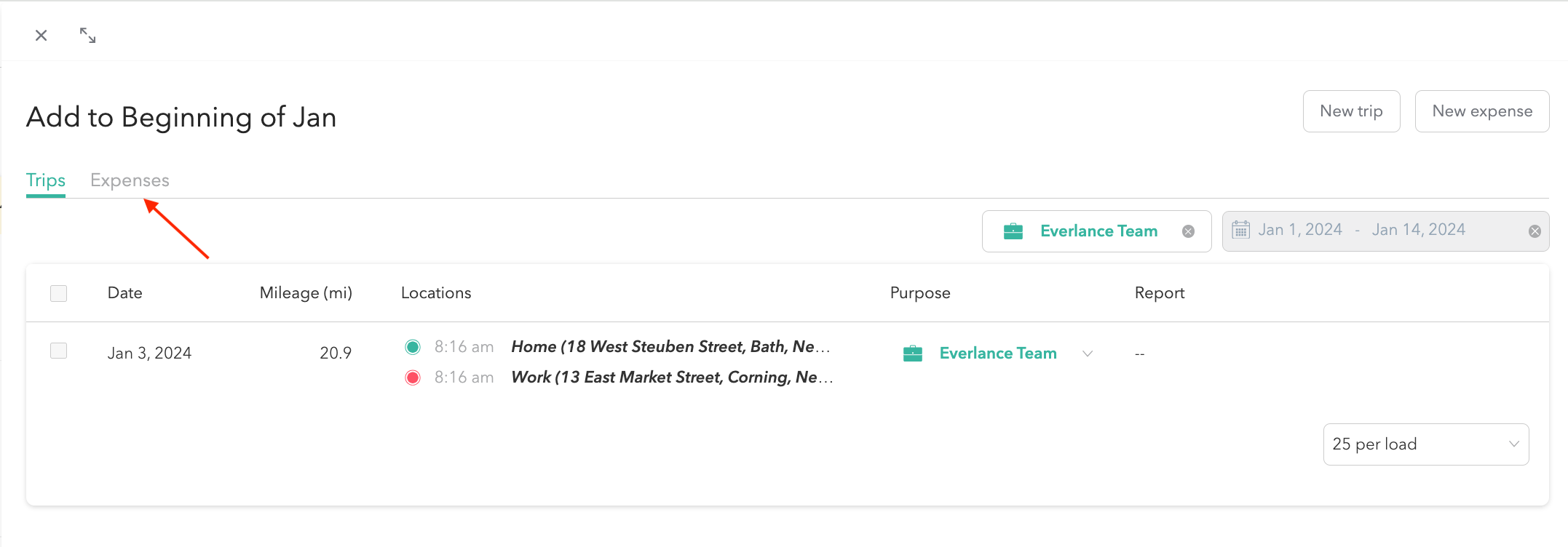This screenshot has height=547, width=1568.
Task: Click the green start location marker
Action: 413,347
